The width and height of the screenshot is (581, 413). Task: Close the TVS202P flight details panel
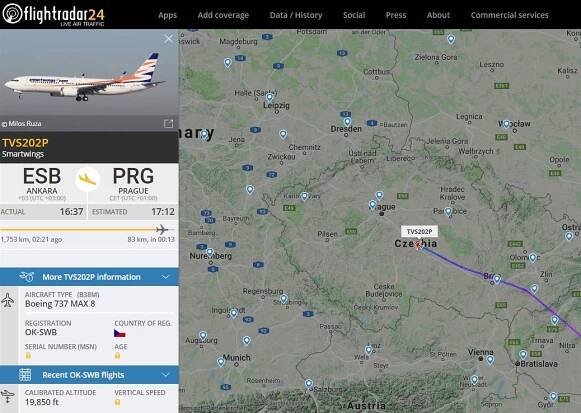169,39
